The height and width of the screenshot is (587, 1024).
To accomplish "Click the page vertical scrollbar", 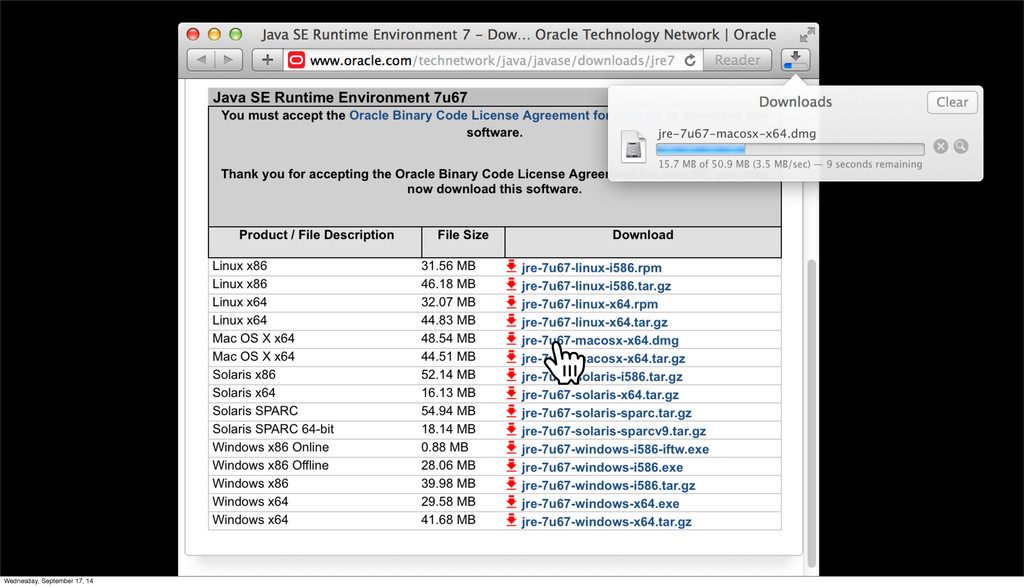I will point(811,413).
